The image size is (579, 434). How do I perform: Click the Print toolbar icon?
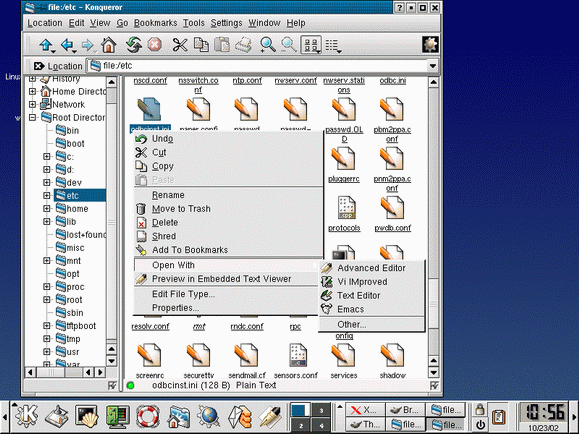[243, 45]
